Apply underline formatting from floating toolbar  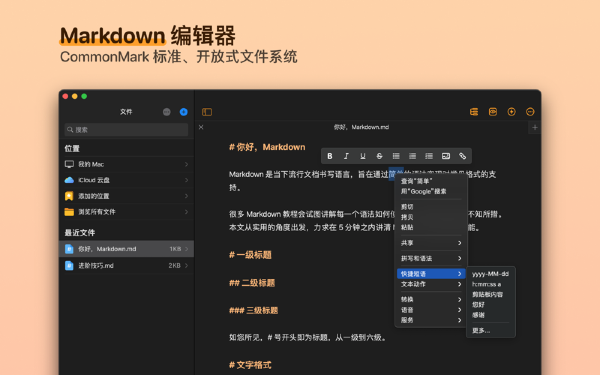(x=363, y=156)
